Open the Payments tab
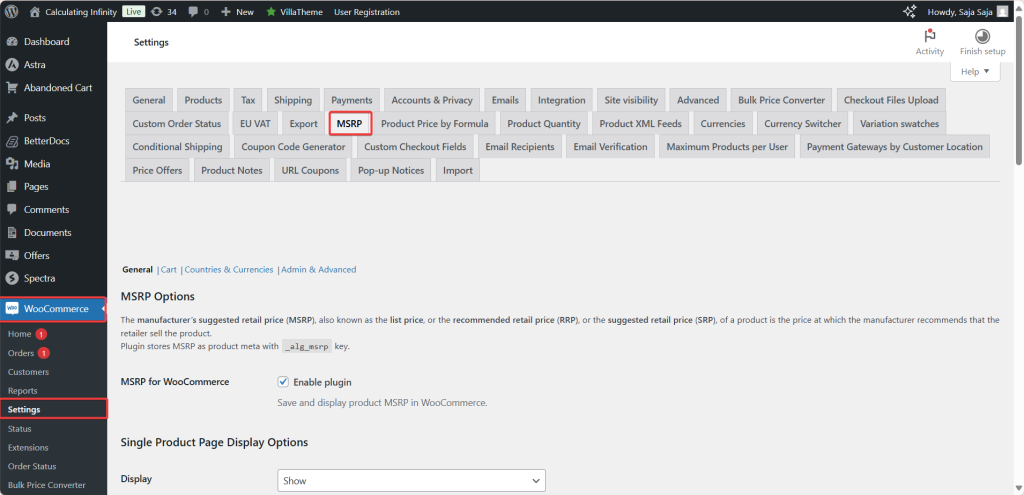This screenshot has height=495, width=1024. (352, 100)
